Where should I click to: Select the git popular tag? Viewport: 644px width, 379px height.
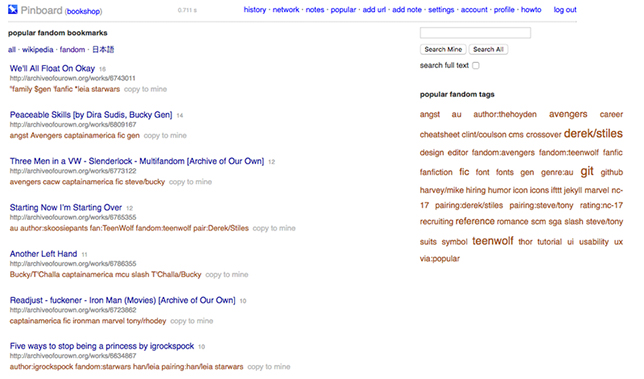click(587, 171)
